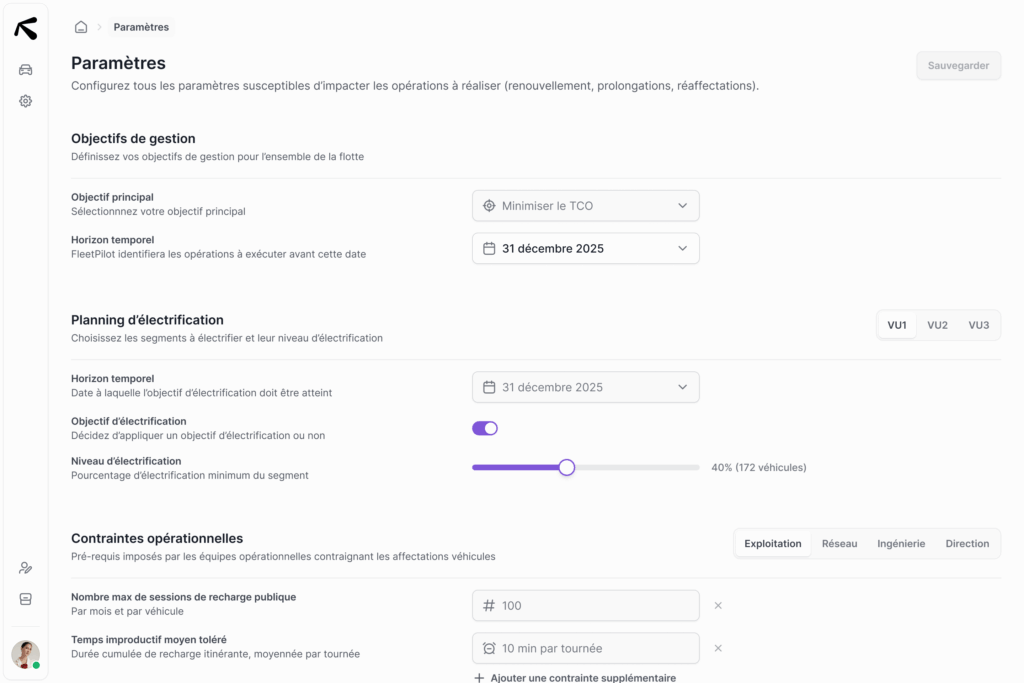Viewport: 1024px width, 683px height.
Task: Open the electrification horizon date dropdown
Action: (585, 387)
